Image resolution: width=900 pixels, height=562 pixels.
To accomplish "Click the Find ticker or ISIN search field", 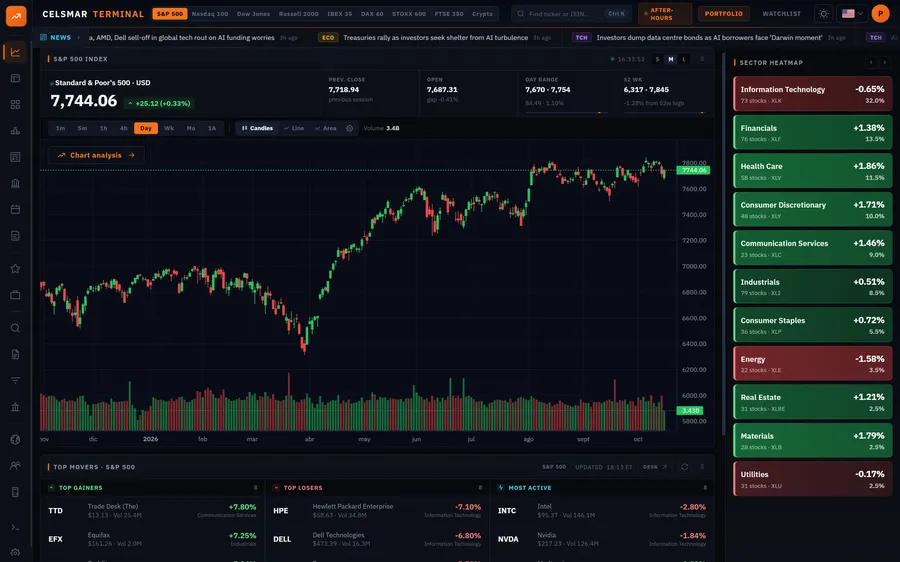I will [571, 14].
